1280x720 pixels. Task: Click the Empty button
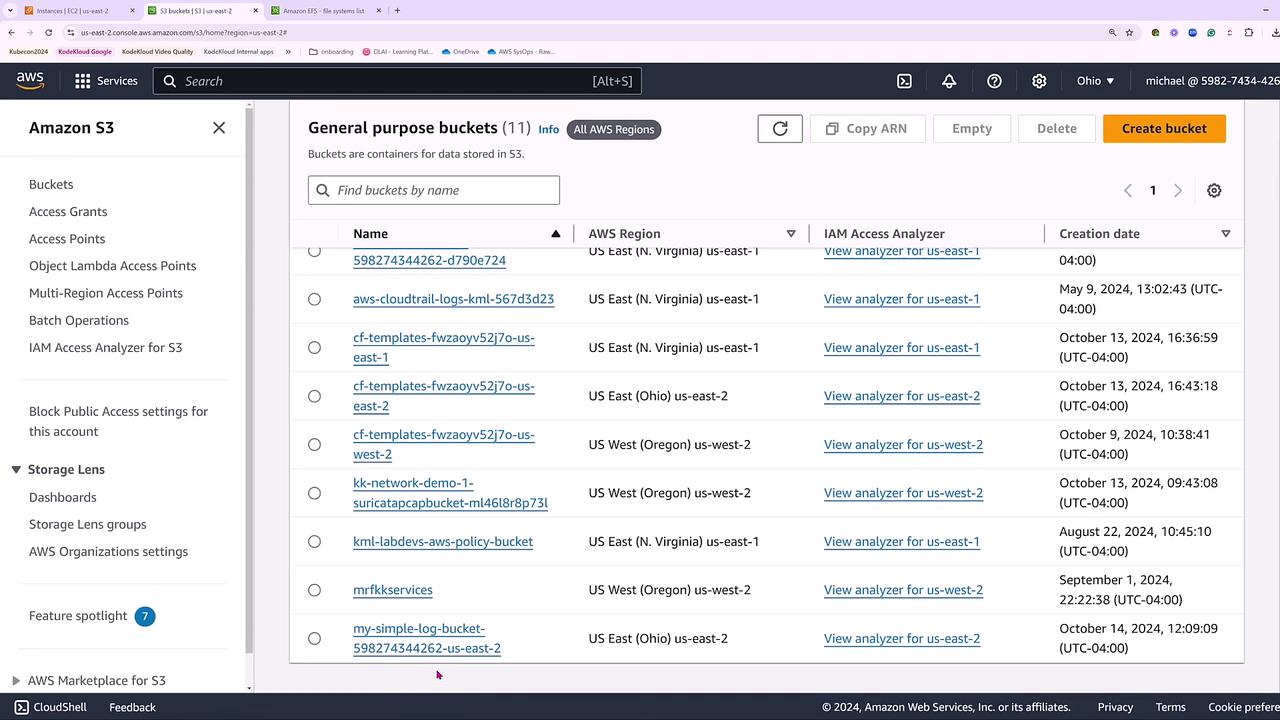tap(972, 128)
